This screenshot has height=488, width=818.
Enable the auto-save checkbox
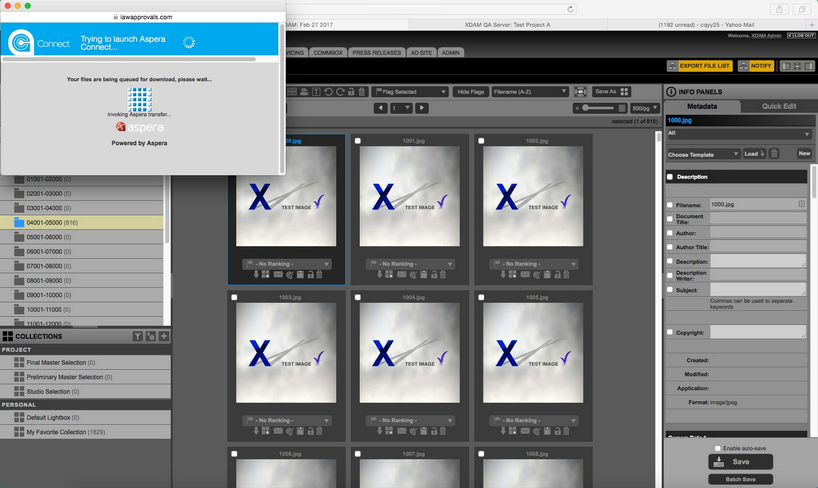coord(718,448)
